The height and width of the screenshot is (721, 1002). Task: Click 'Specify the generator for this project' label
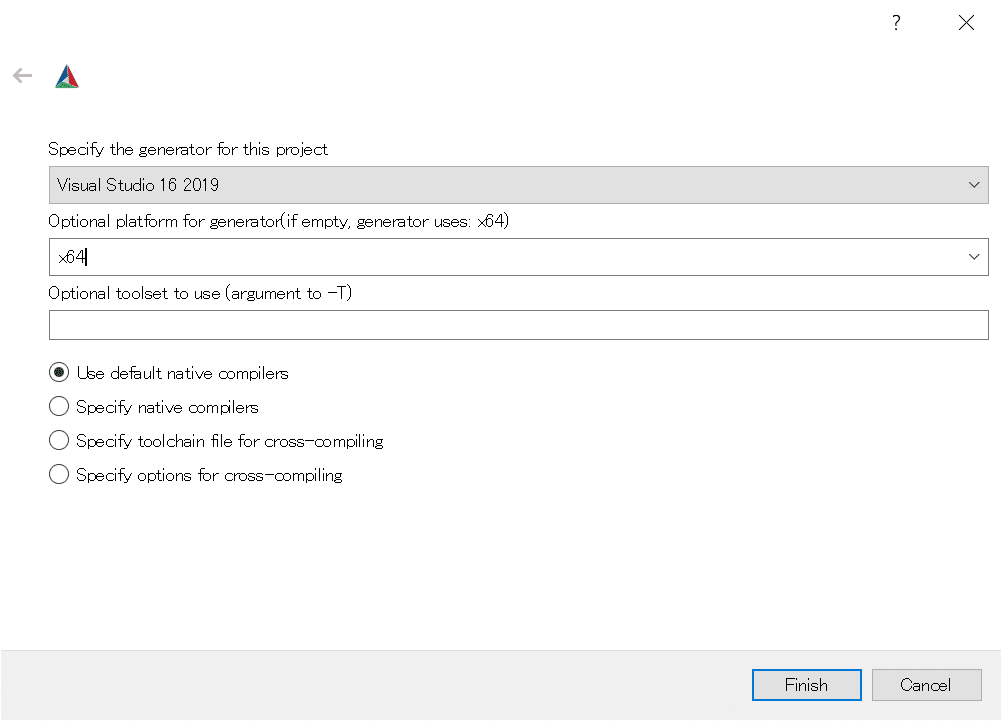point(188,150)
